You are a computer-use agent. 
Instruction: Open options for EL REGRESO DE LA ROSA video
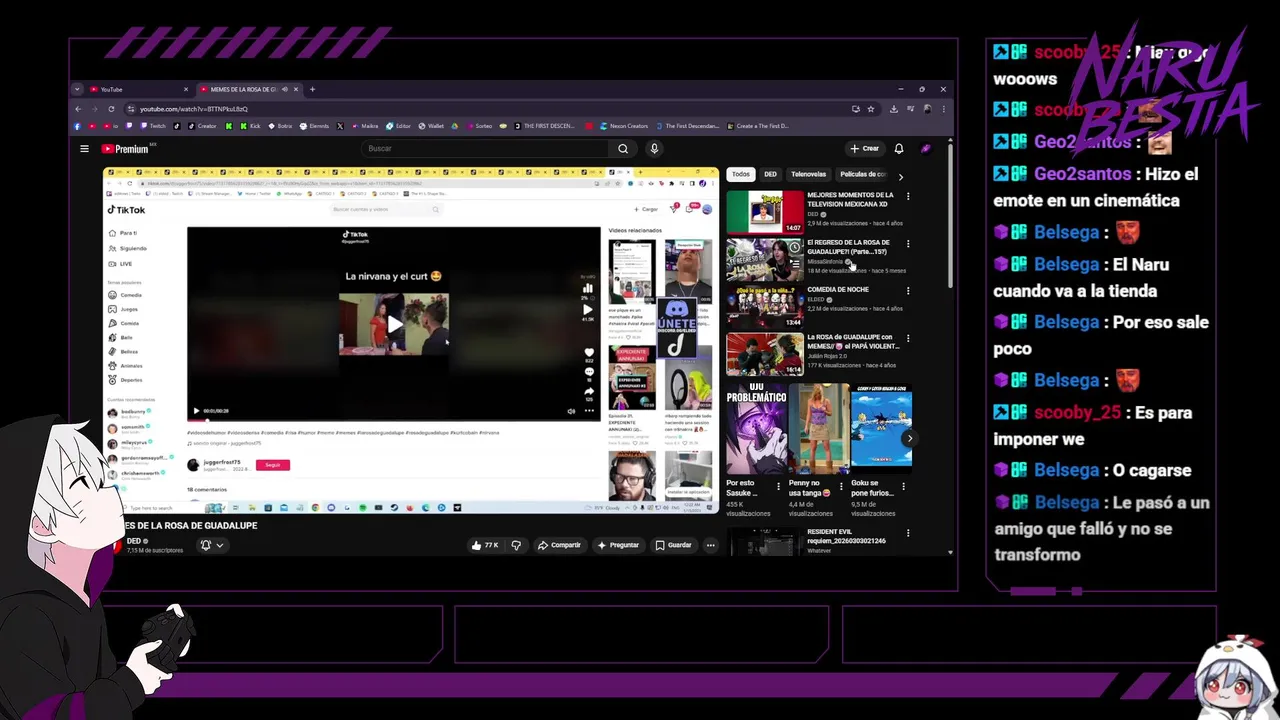(908, 243)
